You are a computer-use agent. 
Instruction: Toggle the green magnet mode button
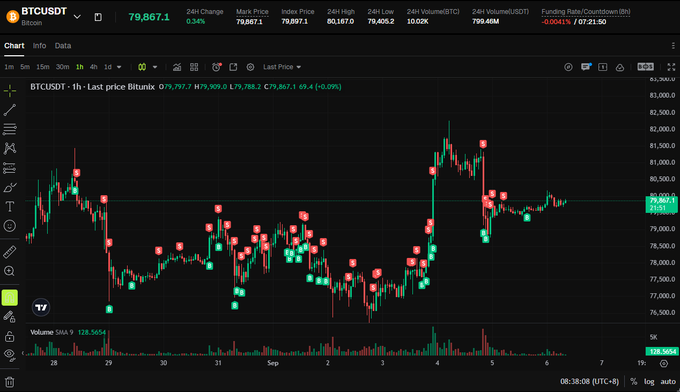point(10,297)
